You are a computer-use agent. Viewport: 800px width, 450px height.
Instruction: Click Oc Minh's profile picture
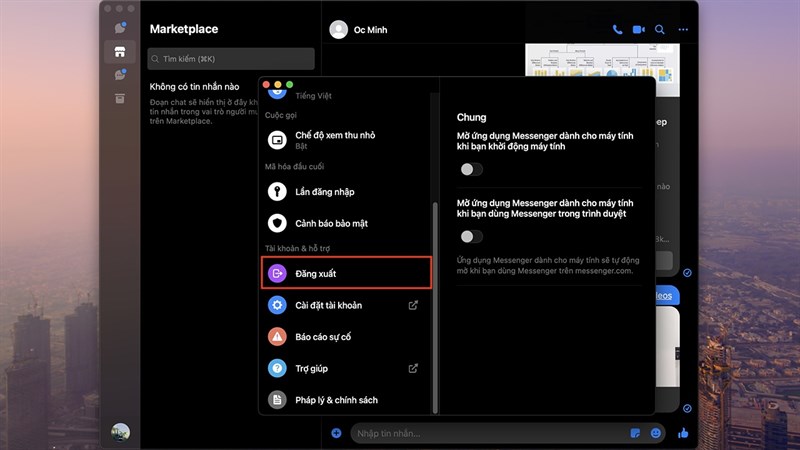pyautogui.click(x=338, y=30)
